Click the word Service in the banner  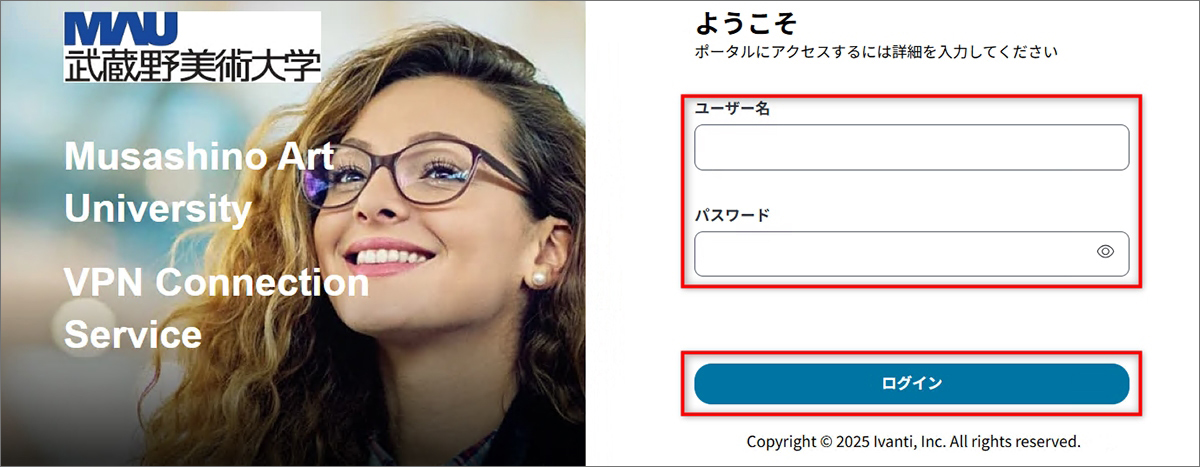[133, 334]
